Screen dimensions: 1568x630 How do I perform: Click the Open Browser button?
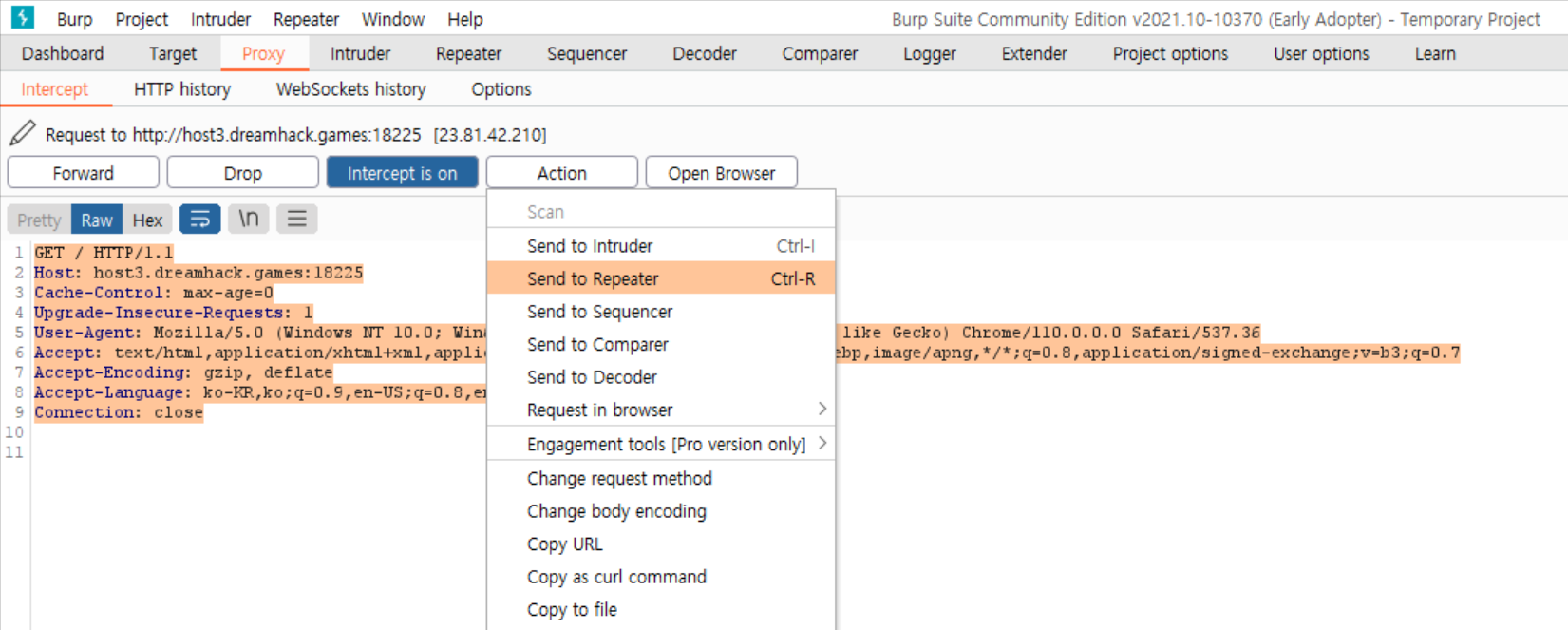tap(722, 173)
